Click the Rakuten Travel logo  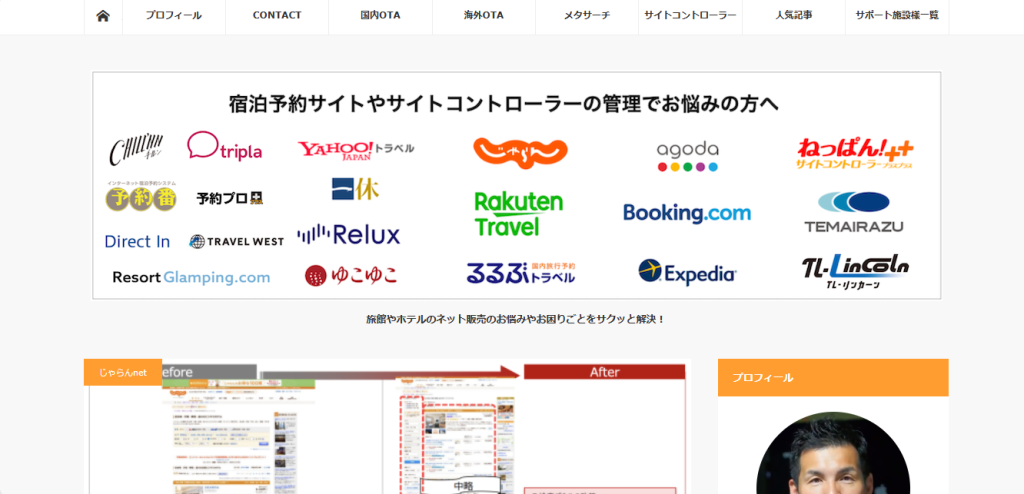(518, 214)
